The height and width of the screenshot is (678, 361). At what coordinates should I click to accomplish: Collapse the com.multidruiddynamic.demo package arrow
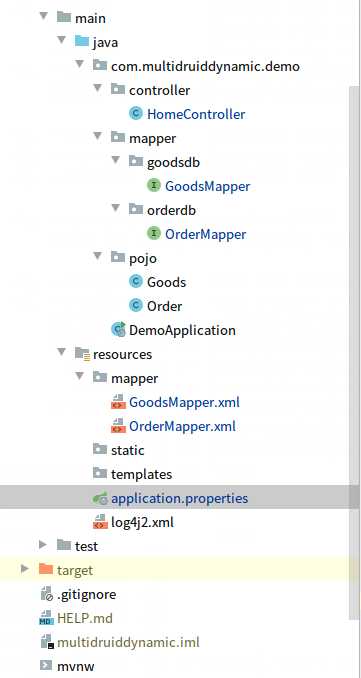click(x=80, y=64)
